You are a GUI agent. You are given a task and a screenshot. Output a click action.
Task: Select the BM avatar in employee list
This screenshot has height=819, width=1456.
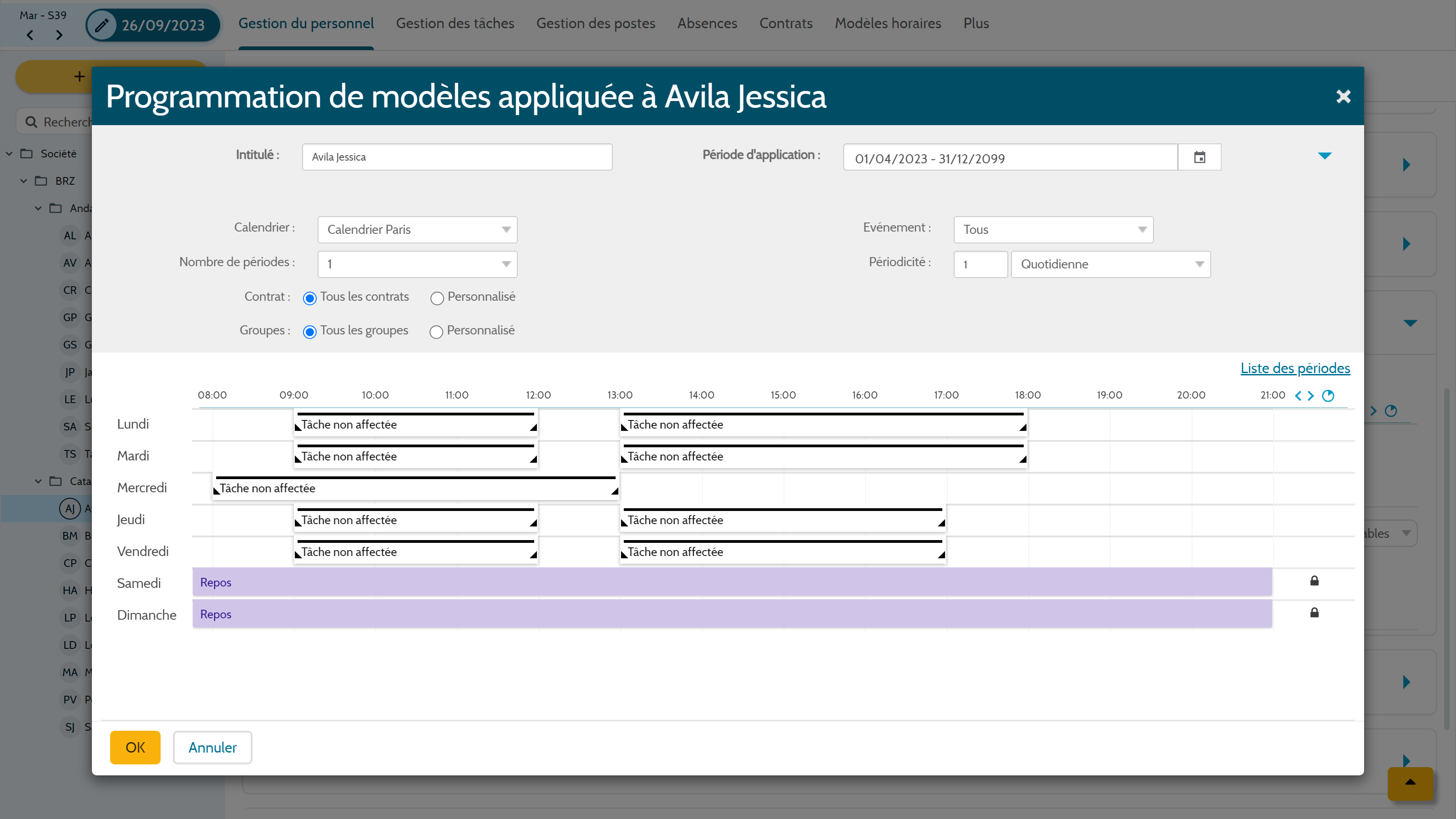(x=70, y=536)
